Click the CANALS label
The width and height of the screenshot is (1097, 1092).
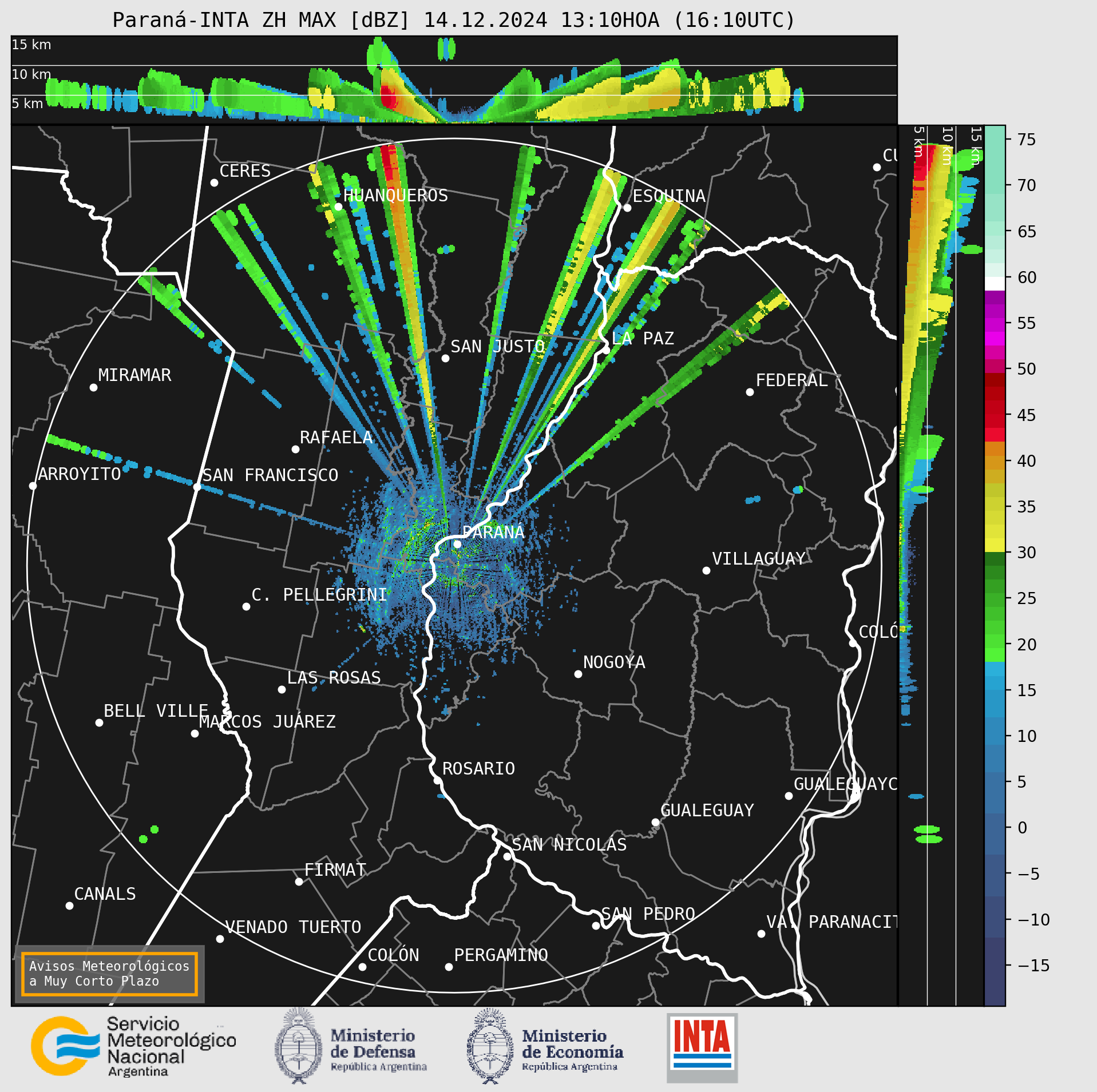click(105, 894)
